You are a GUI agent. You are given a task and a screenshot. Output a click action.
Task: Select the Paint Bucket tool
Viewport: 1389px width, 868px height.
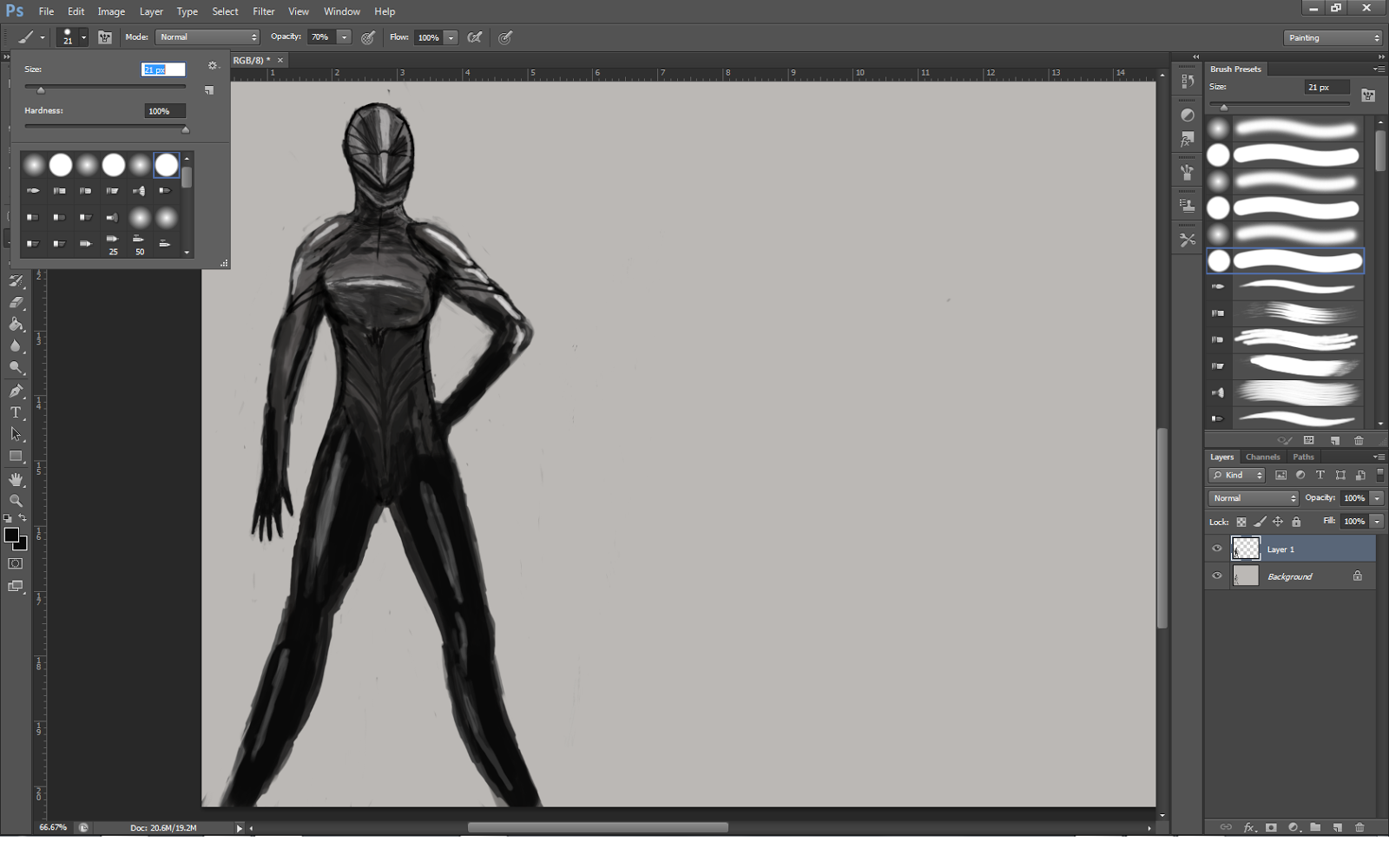point(17,324)
